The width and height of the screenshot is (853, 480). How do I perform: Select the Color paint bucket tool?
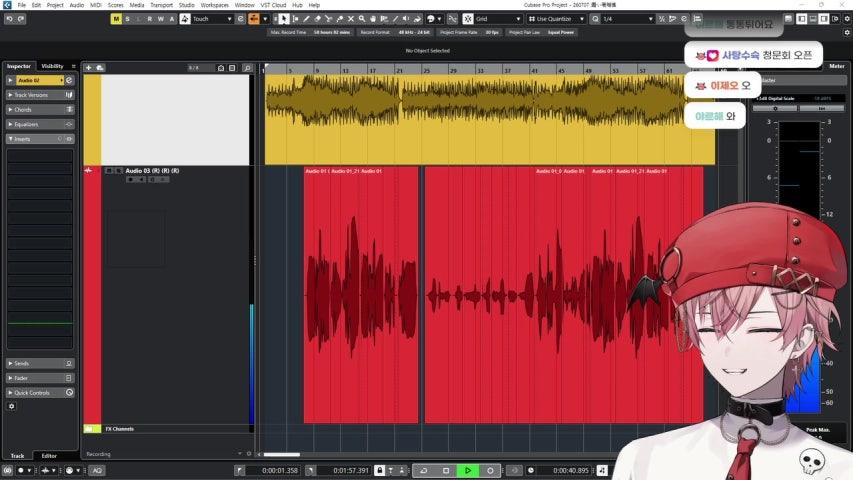tap(417, 19)
